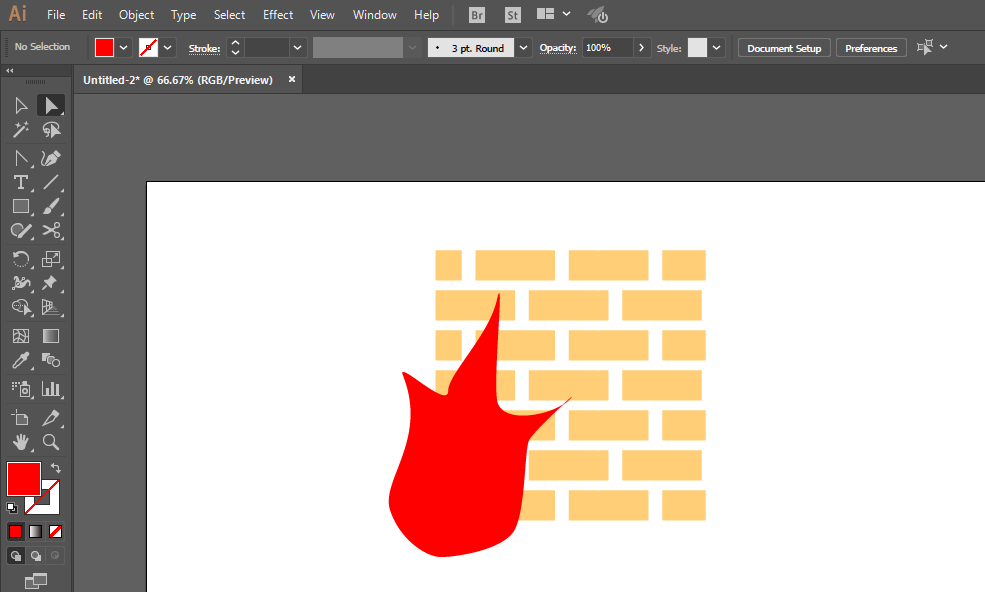The image size is (985, 592).
Task: Choose the Rectangle tool
Action: [21, 206]
